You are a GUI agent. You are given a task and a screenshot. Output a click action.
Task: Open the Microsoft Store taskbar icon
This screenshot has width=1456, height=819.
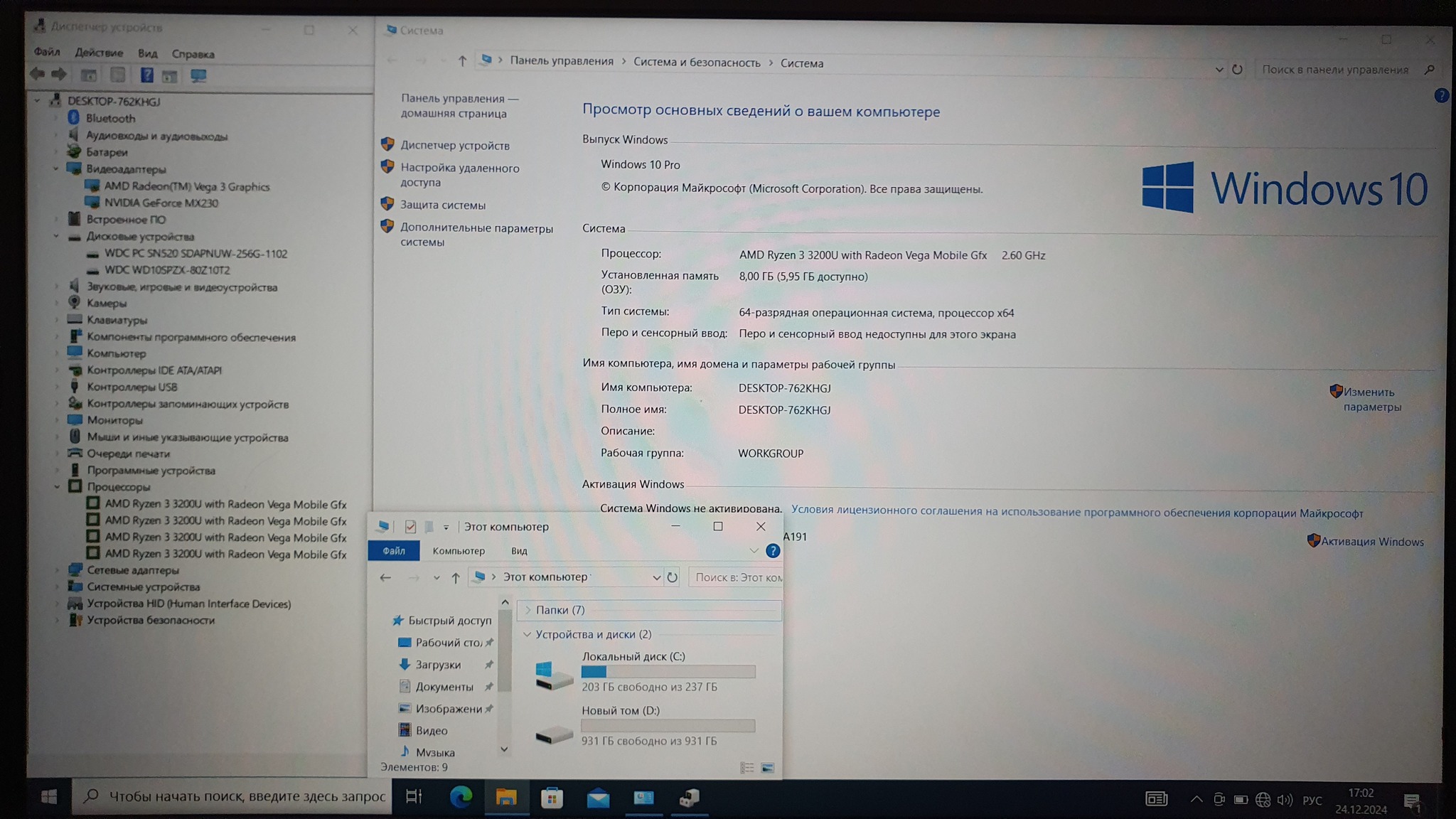[552, 798]
